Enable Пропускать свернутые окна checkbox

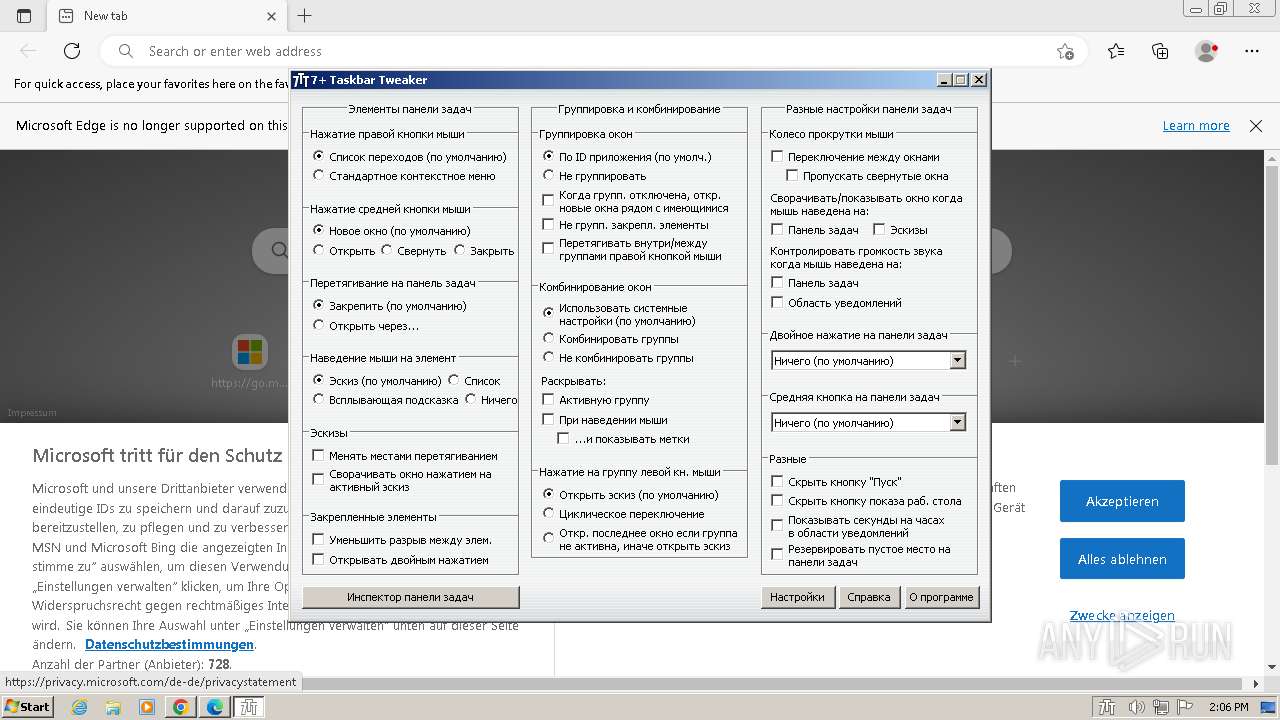tap(867, 176)
